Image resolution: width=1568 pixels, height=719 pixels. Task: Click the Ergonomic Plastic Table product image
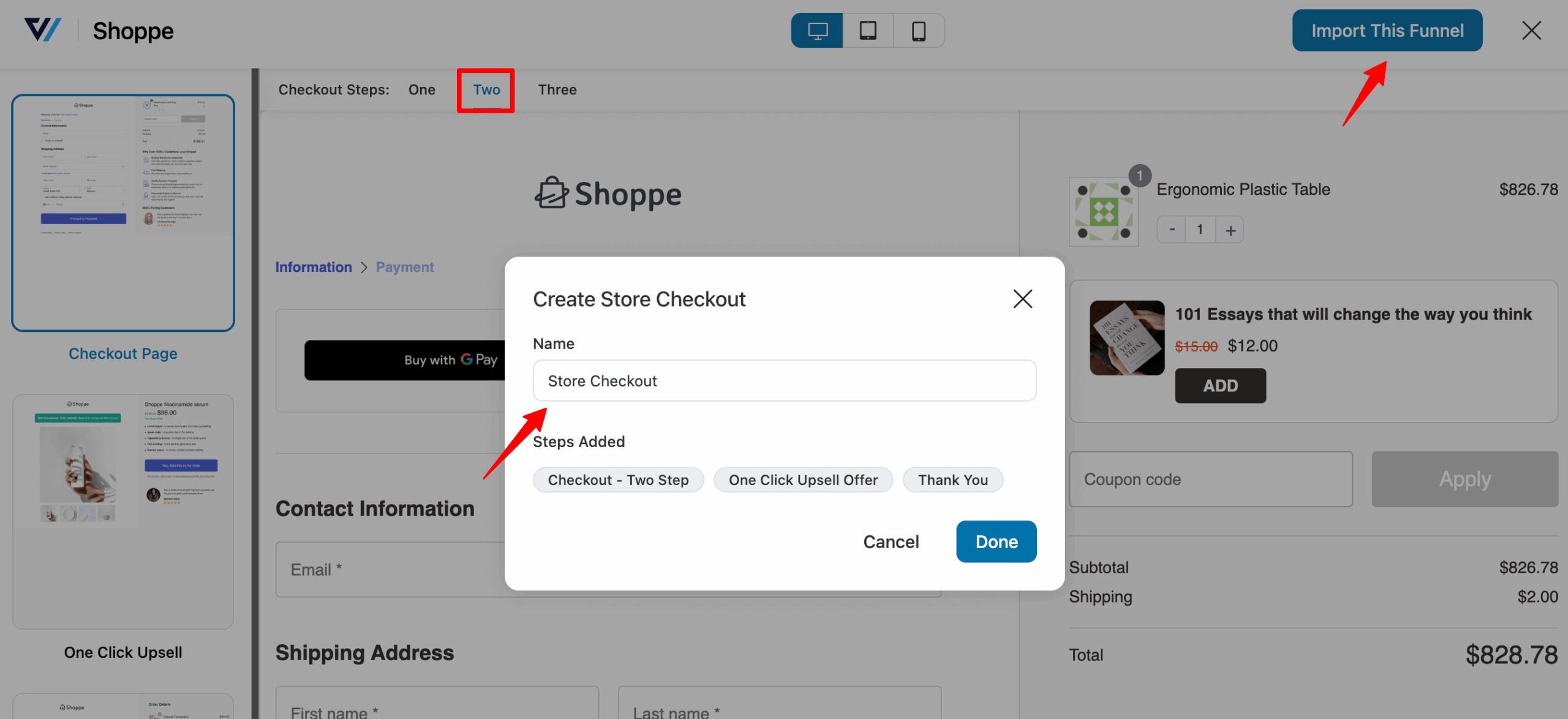point(1104,213)
